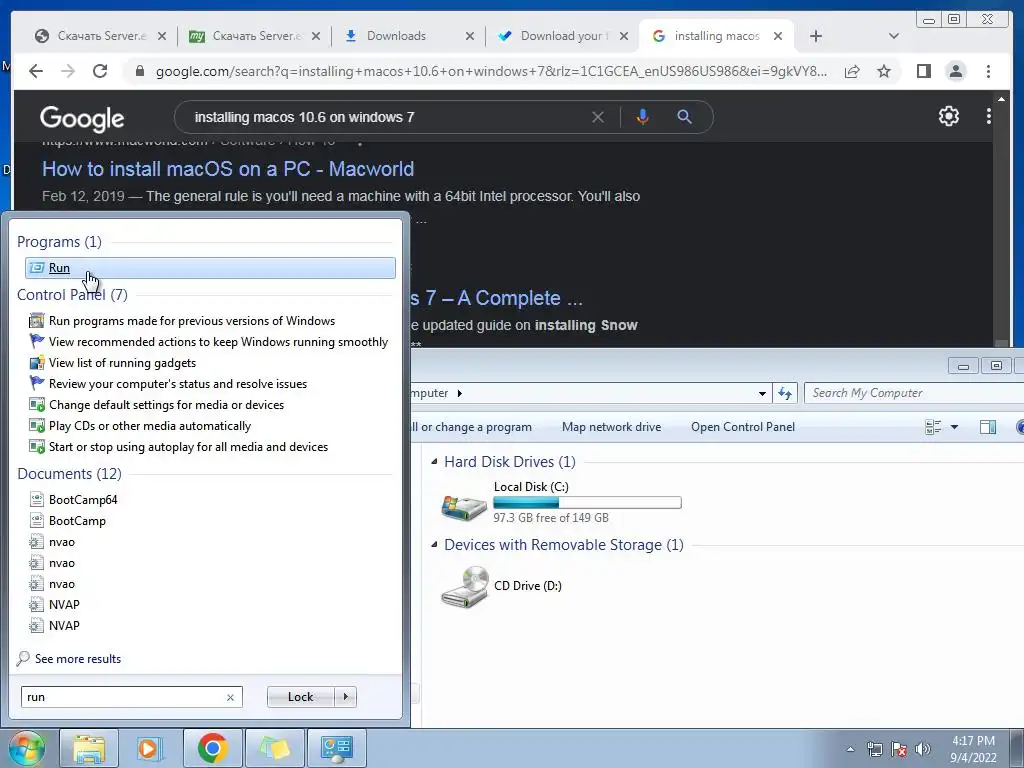Open Google quick settings gear
Viewport: 1024px width, 768px height.
tap(948, 116)
